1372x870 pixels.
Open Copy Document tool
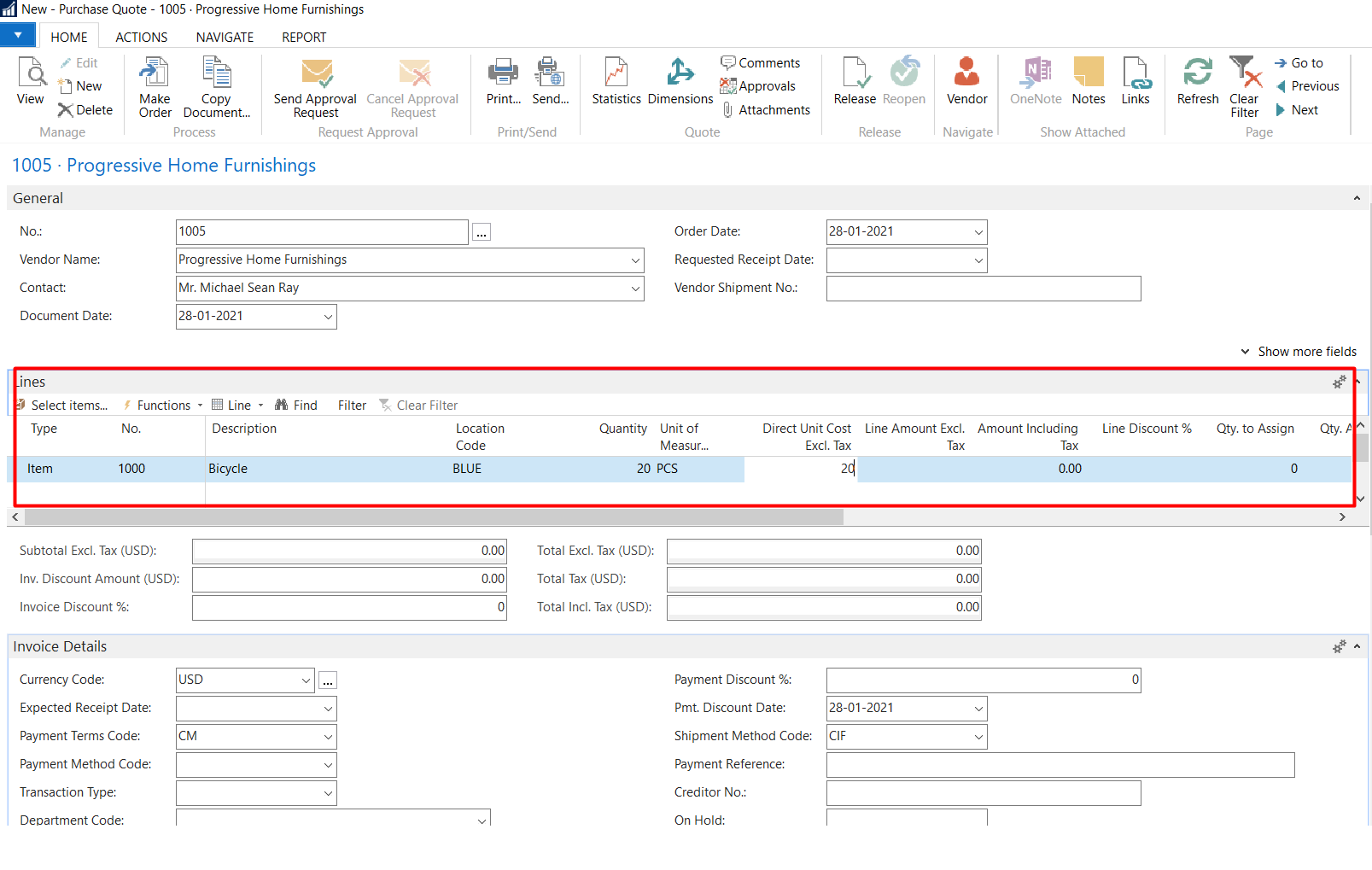click(x=217, y=87)
